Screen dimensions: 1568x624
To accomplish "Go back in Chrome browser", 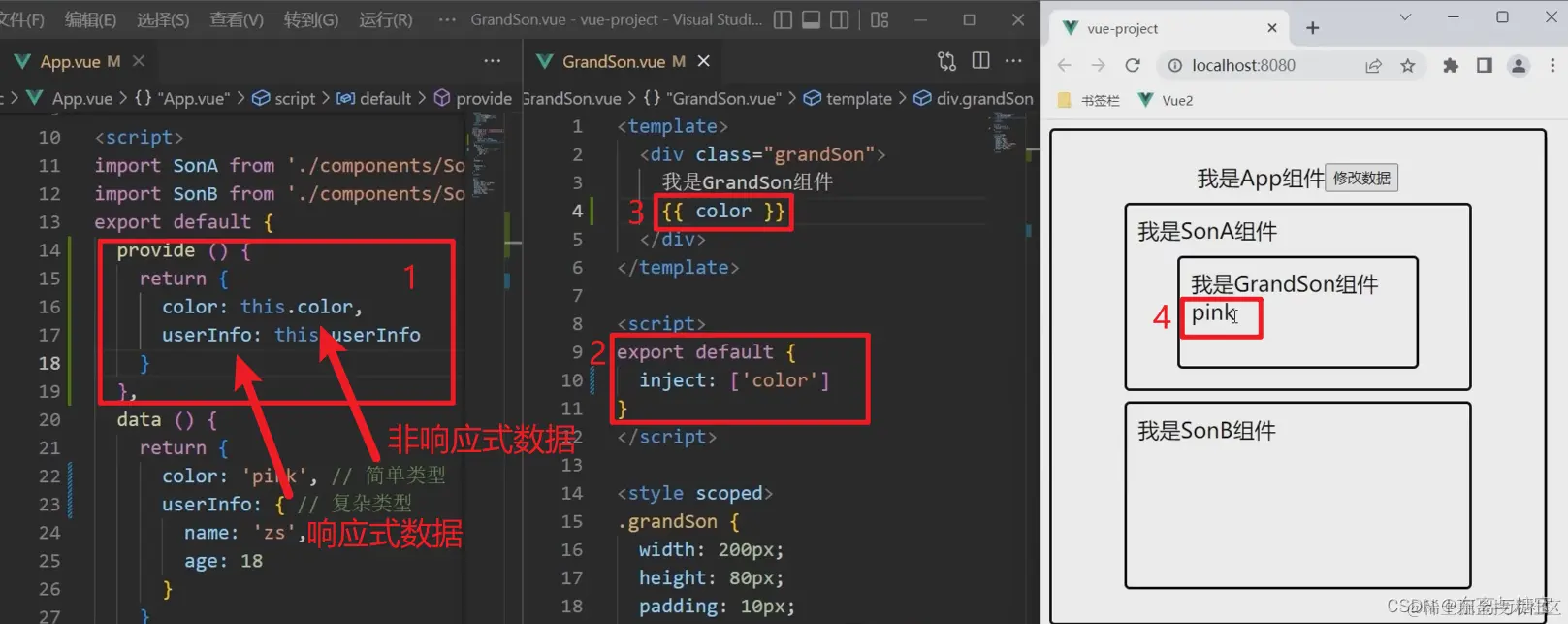I will click(x=1065, y=65).
